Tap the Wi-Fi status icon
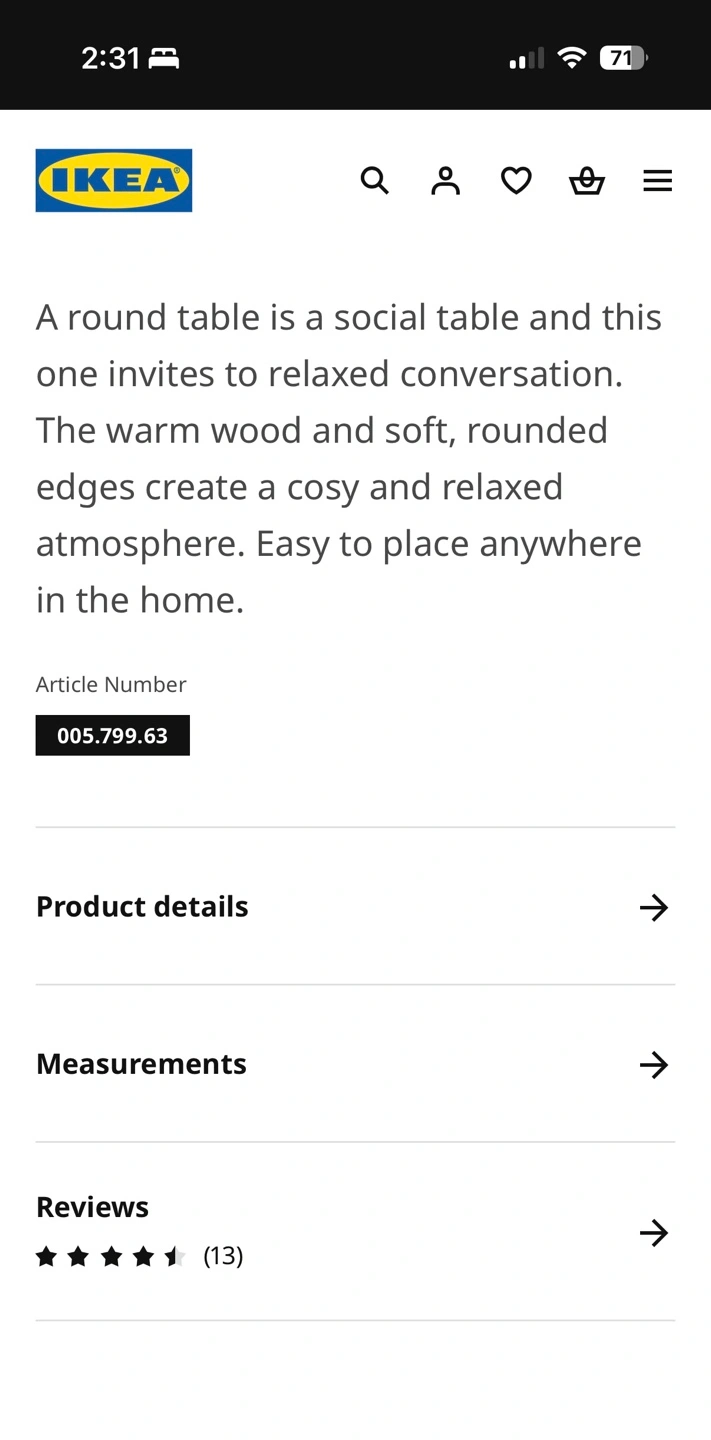Viewport: 711px width, 1440px height. pyautogui.click(x=572, y=58)
